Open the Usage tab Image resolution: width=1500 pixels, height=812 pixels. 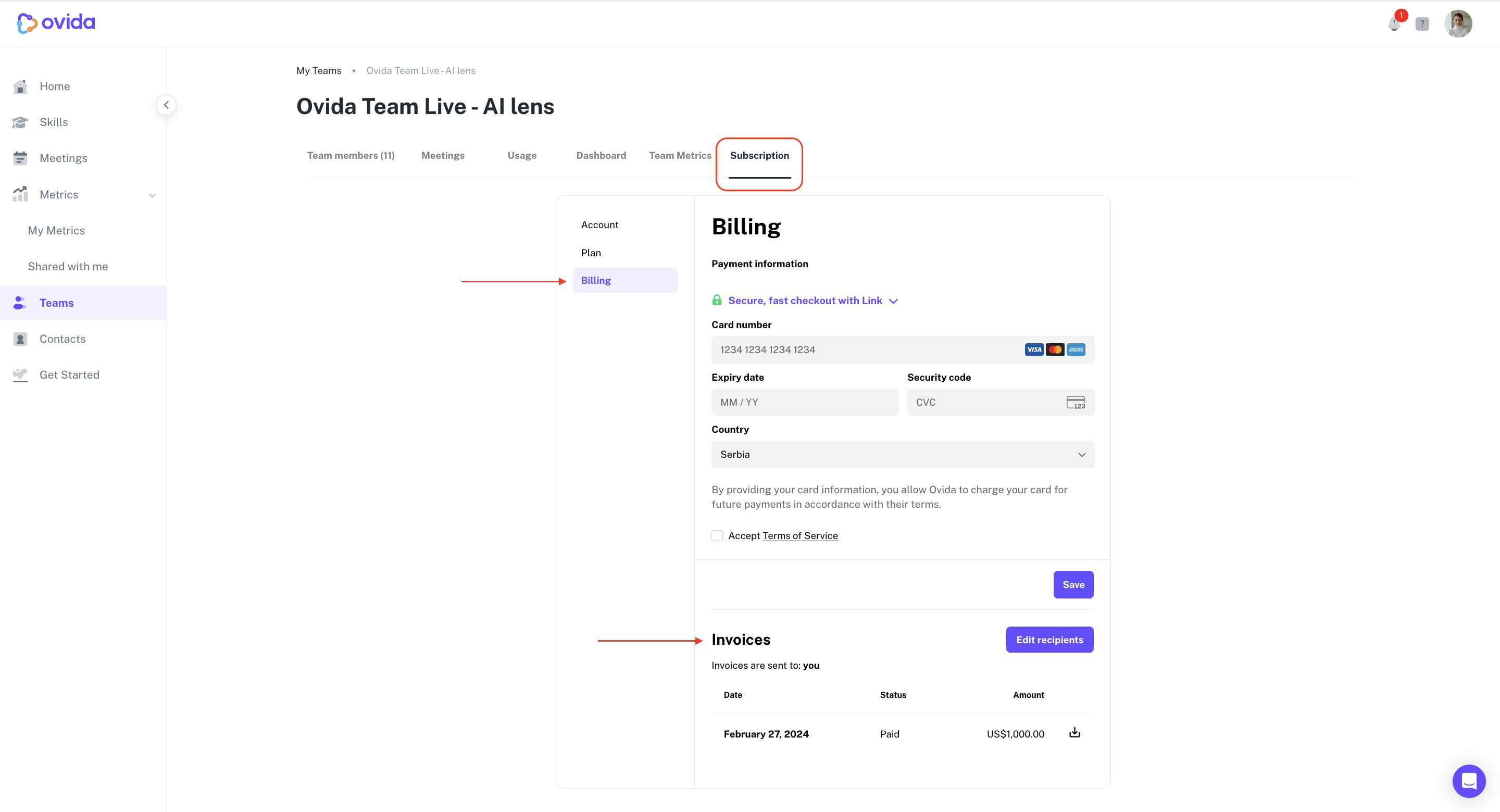tap(522, 156)
